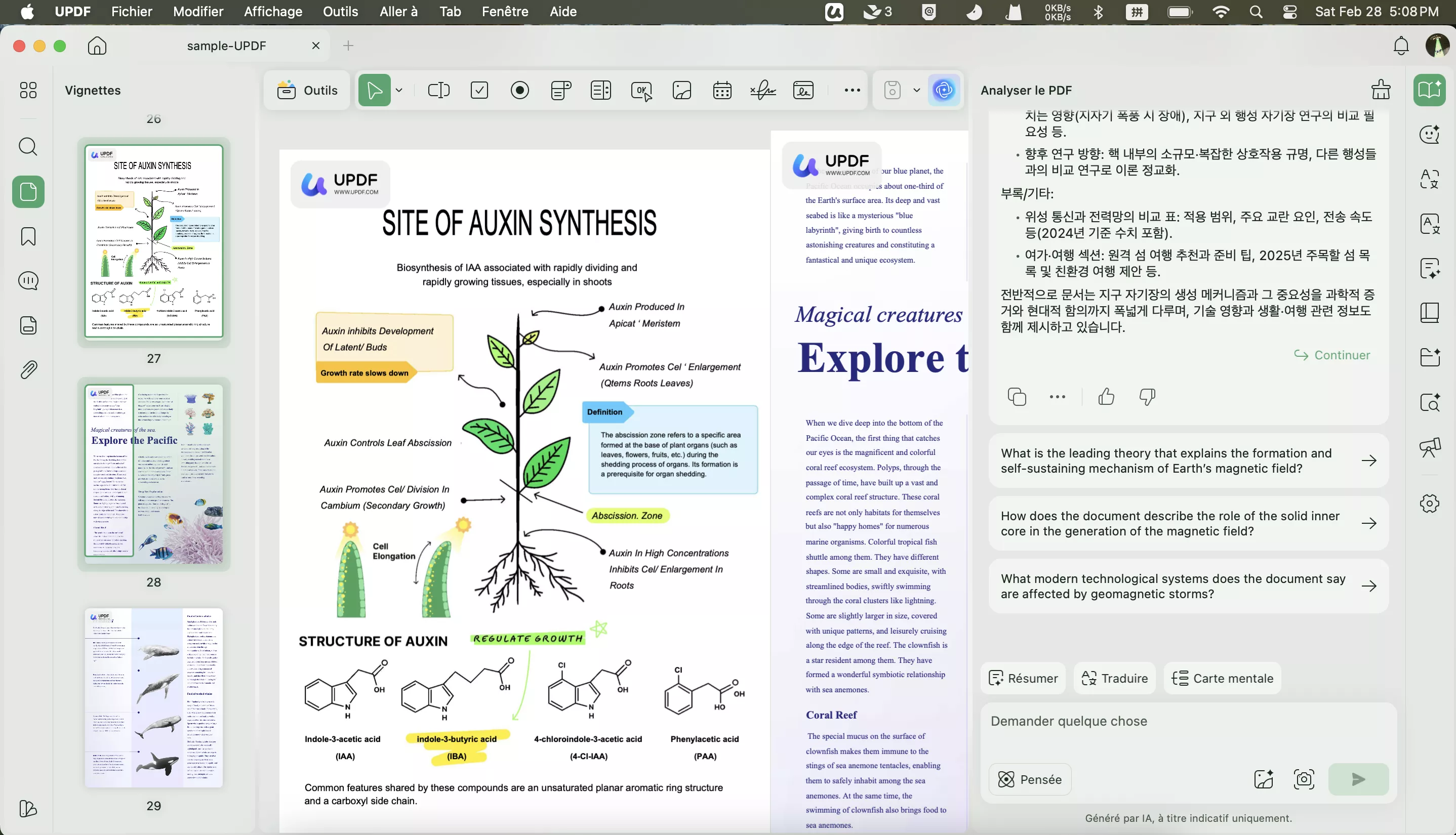1456x835 pixels.
Task: Switch to the sample-UPDF tab
Action: point(227,46)
